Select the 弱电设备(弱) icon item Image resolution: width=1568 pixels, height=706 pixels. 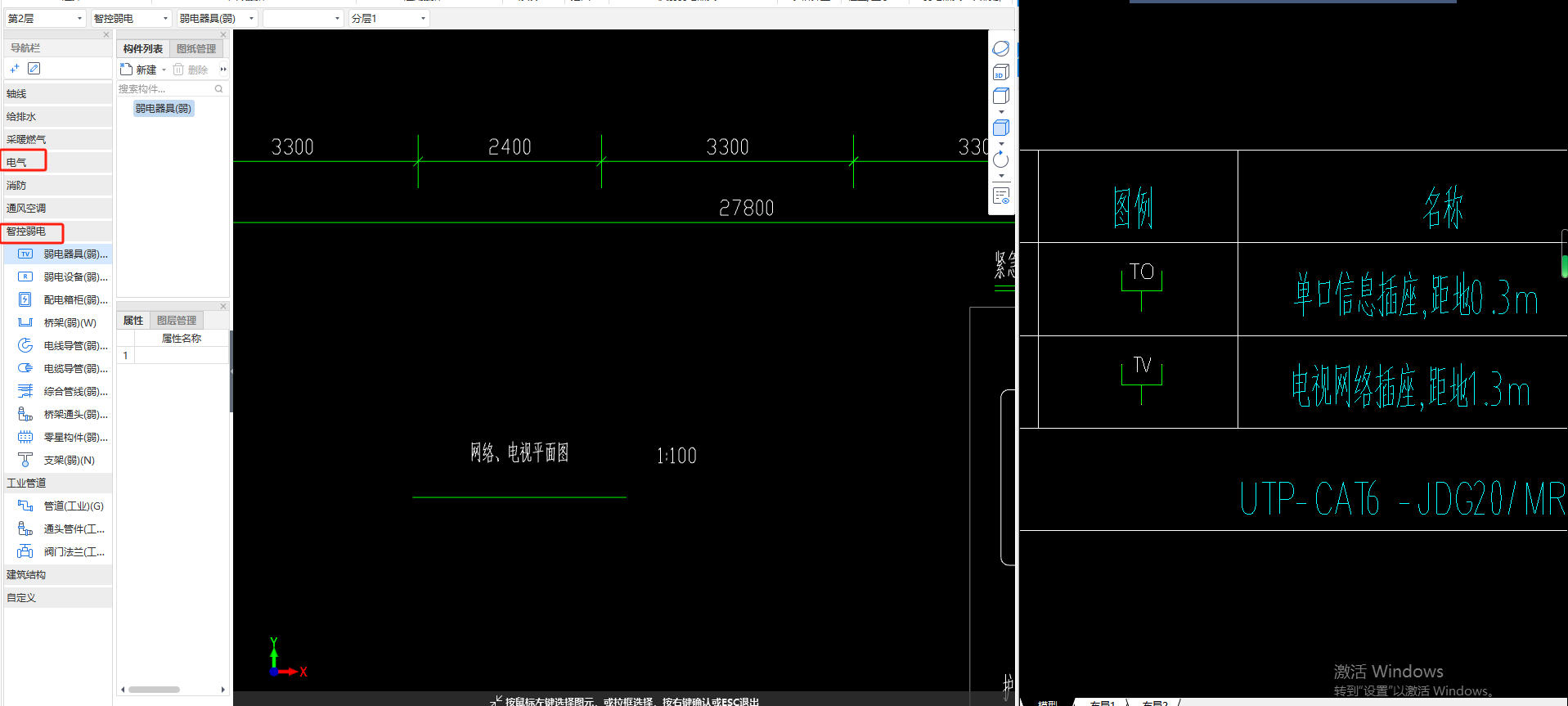pyautogui.click(x=25, y=277)
